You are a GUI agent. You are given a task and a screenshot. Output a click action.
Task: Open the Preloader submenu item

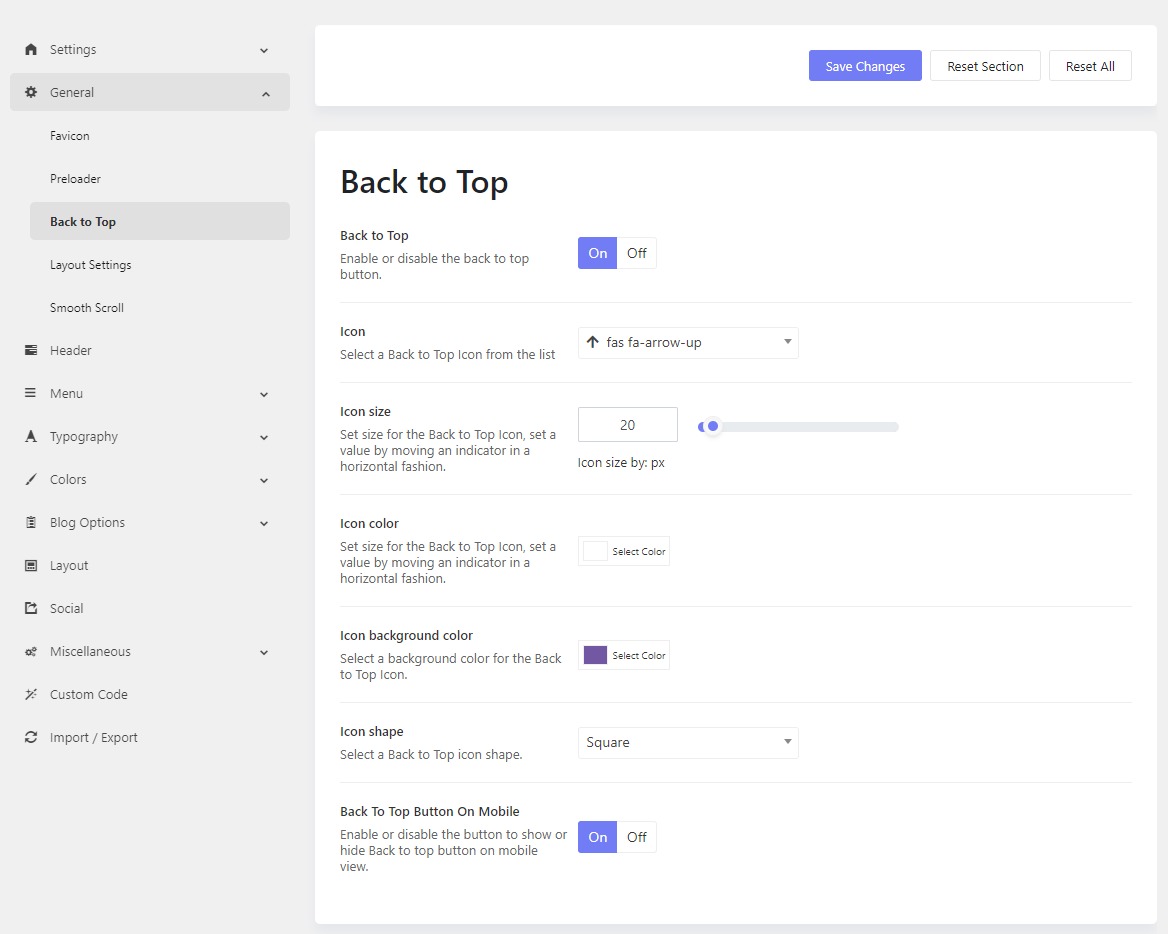(159, 179)
